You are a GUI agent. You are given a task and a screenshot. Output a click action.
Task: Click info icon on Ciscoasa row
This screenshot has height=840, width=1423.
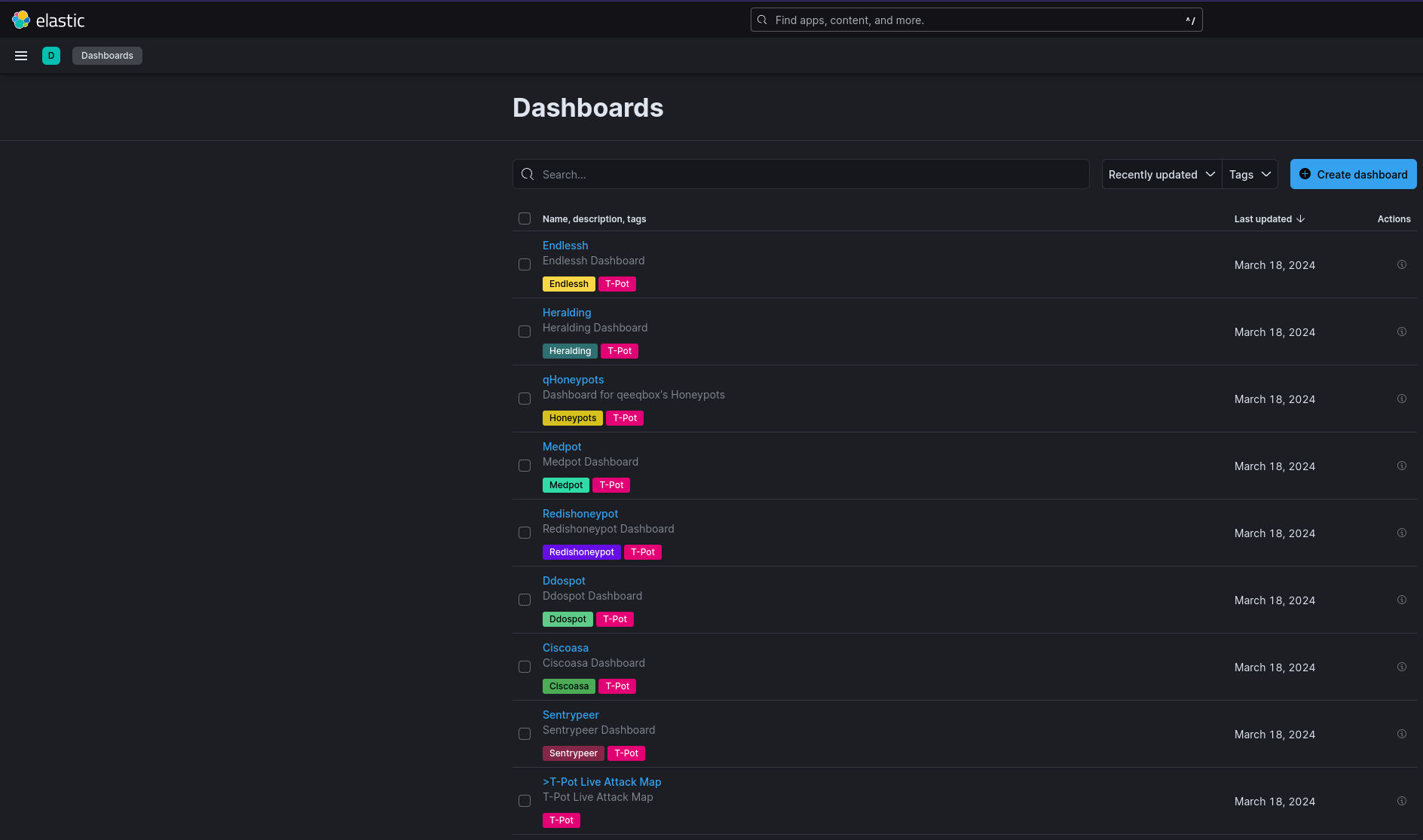tap(1401, 667)
